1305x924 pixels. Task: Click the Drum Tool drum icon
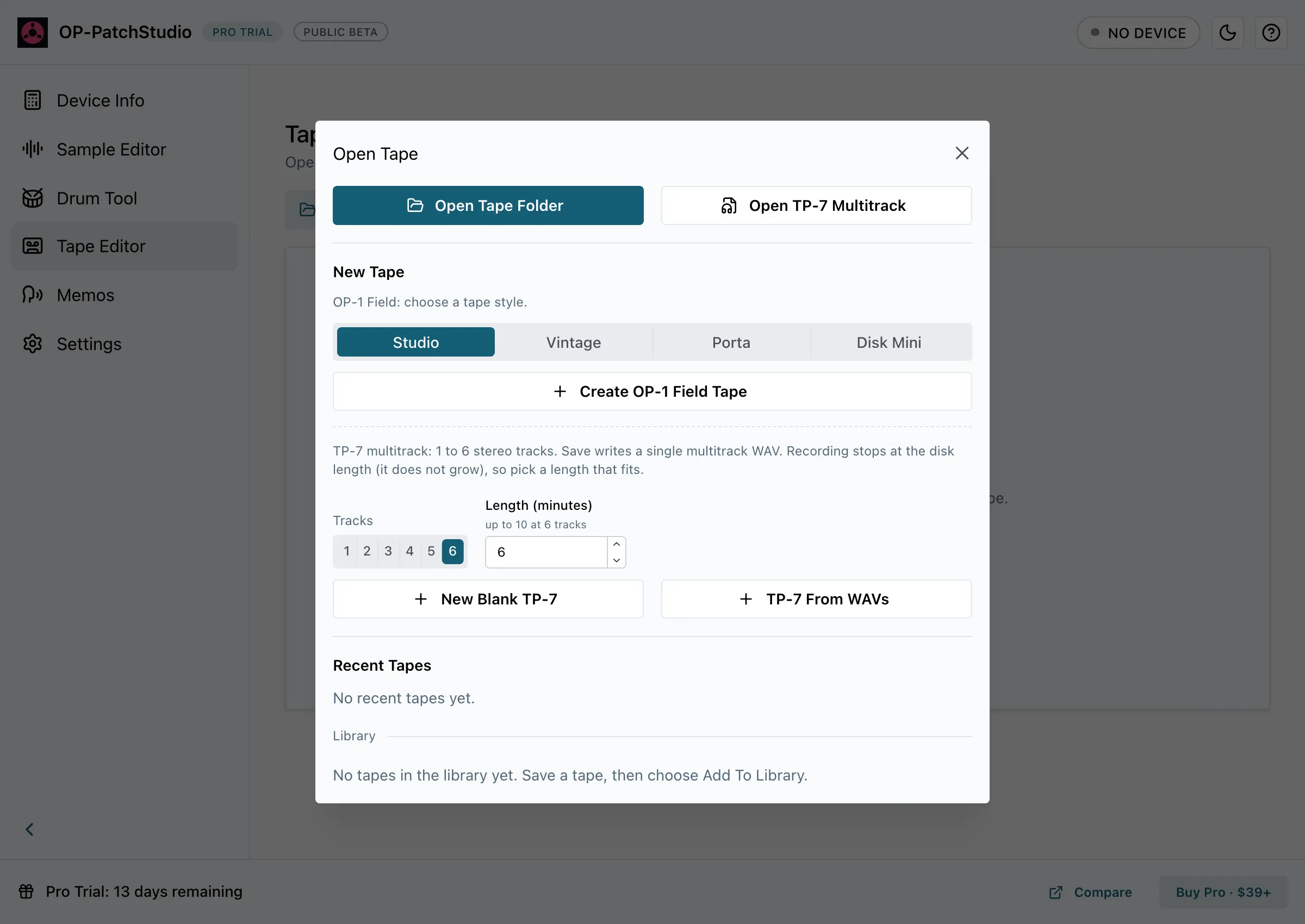33,198
